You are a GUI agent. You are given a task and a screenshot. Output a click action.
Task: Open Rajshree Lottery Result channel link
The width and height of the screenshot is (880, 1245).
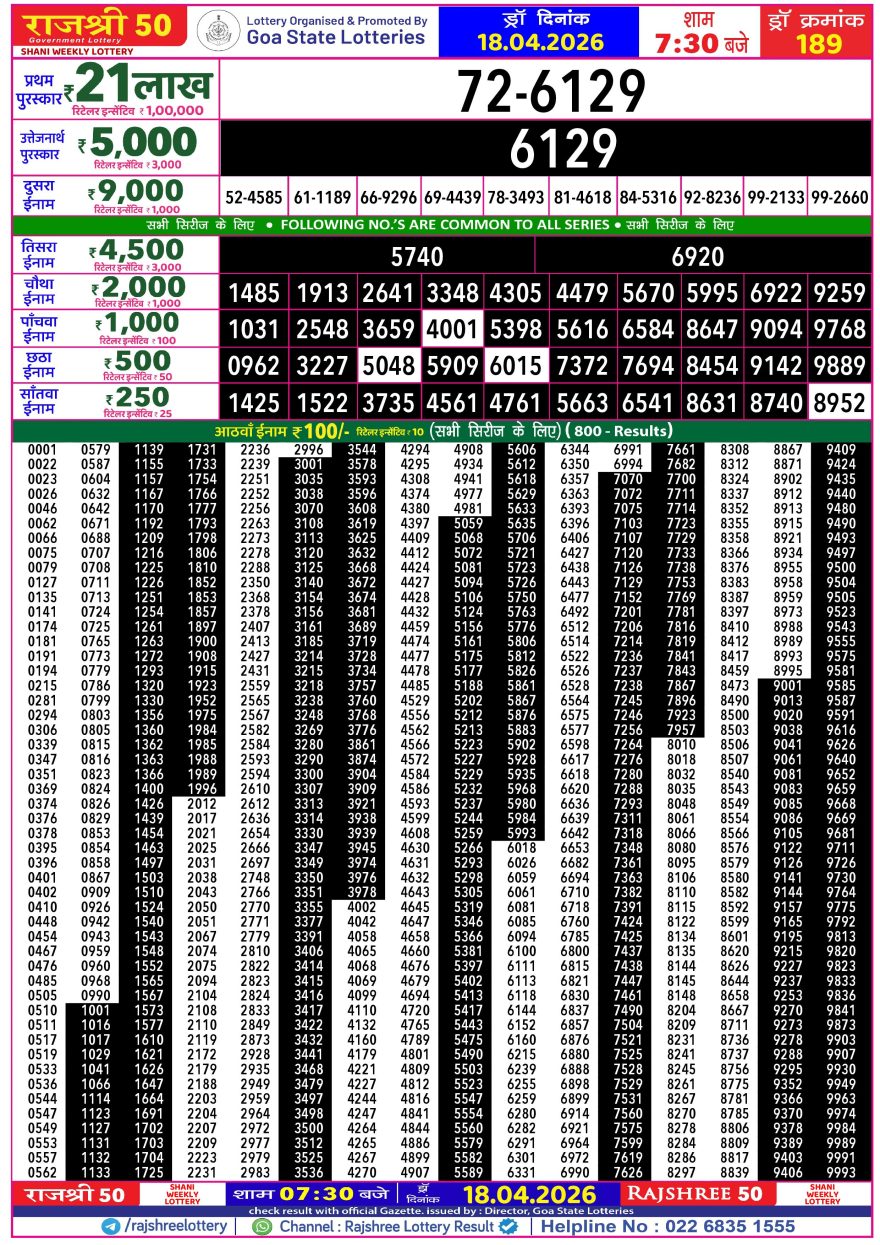coord(385,1226)
